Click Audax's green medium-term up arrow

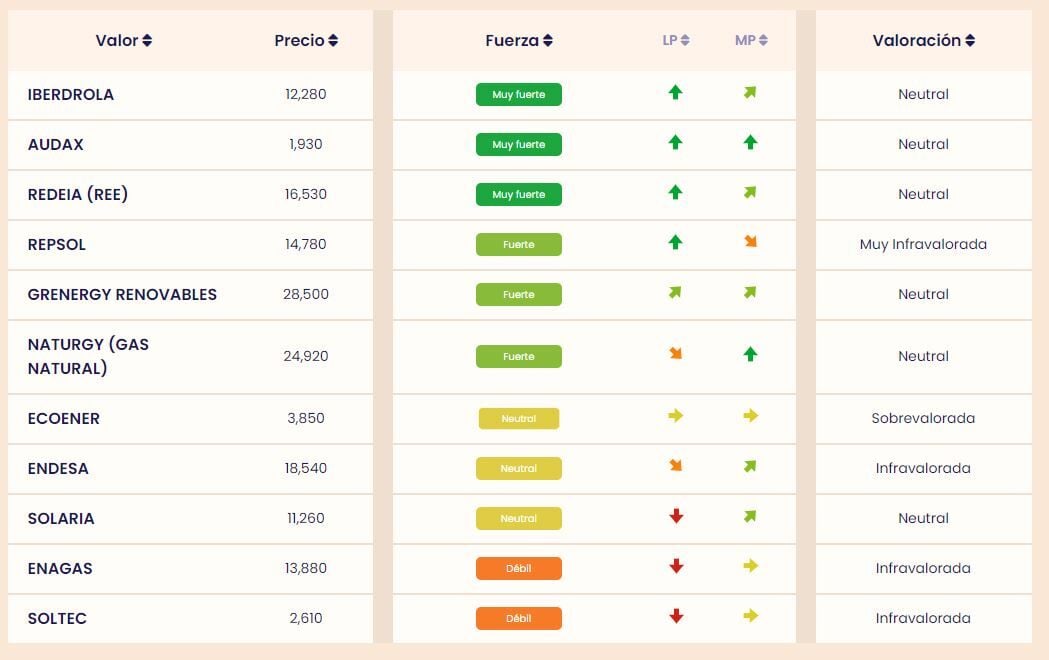click(750, 143)
